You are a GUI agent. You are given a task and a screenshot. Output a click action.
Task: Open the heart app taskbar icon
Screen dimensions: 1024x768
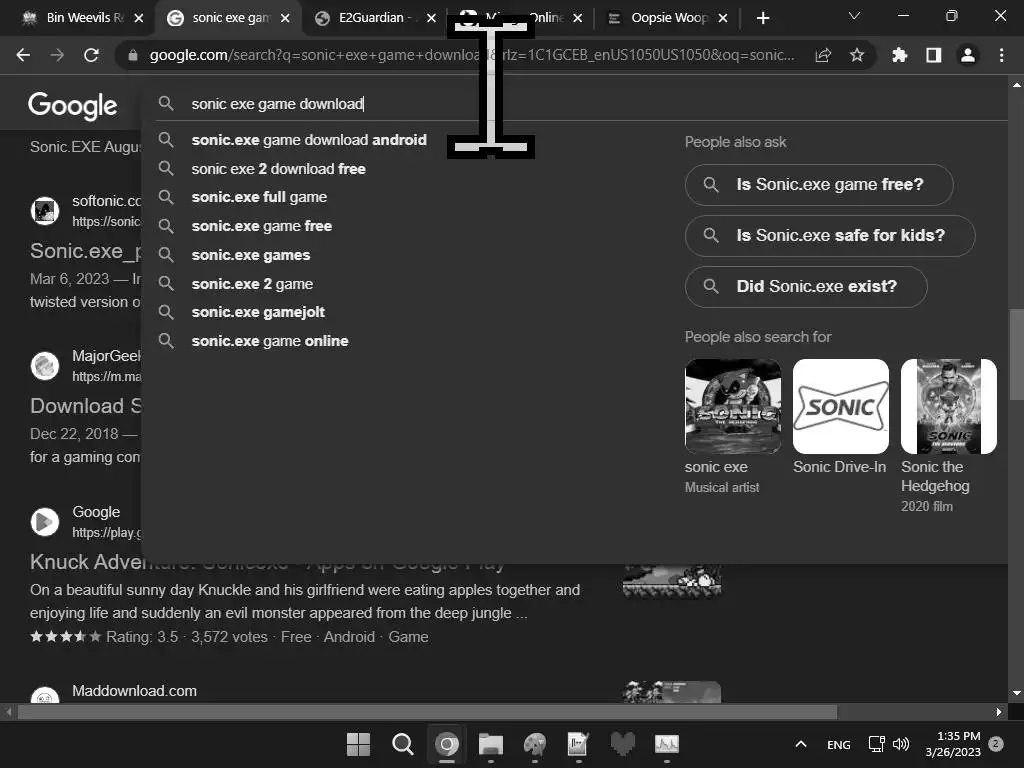(622, 744)
